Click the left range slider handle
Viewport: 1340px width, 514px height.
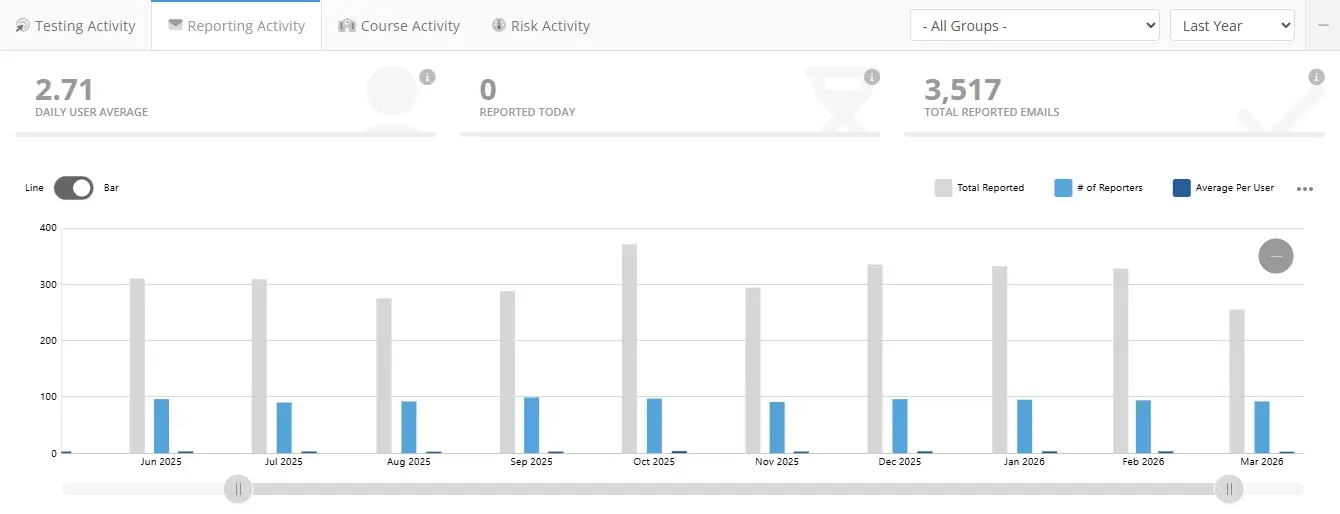click(238, 489)
